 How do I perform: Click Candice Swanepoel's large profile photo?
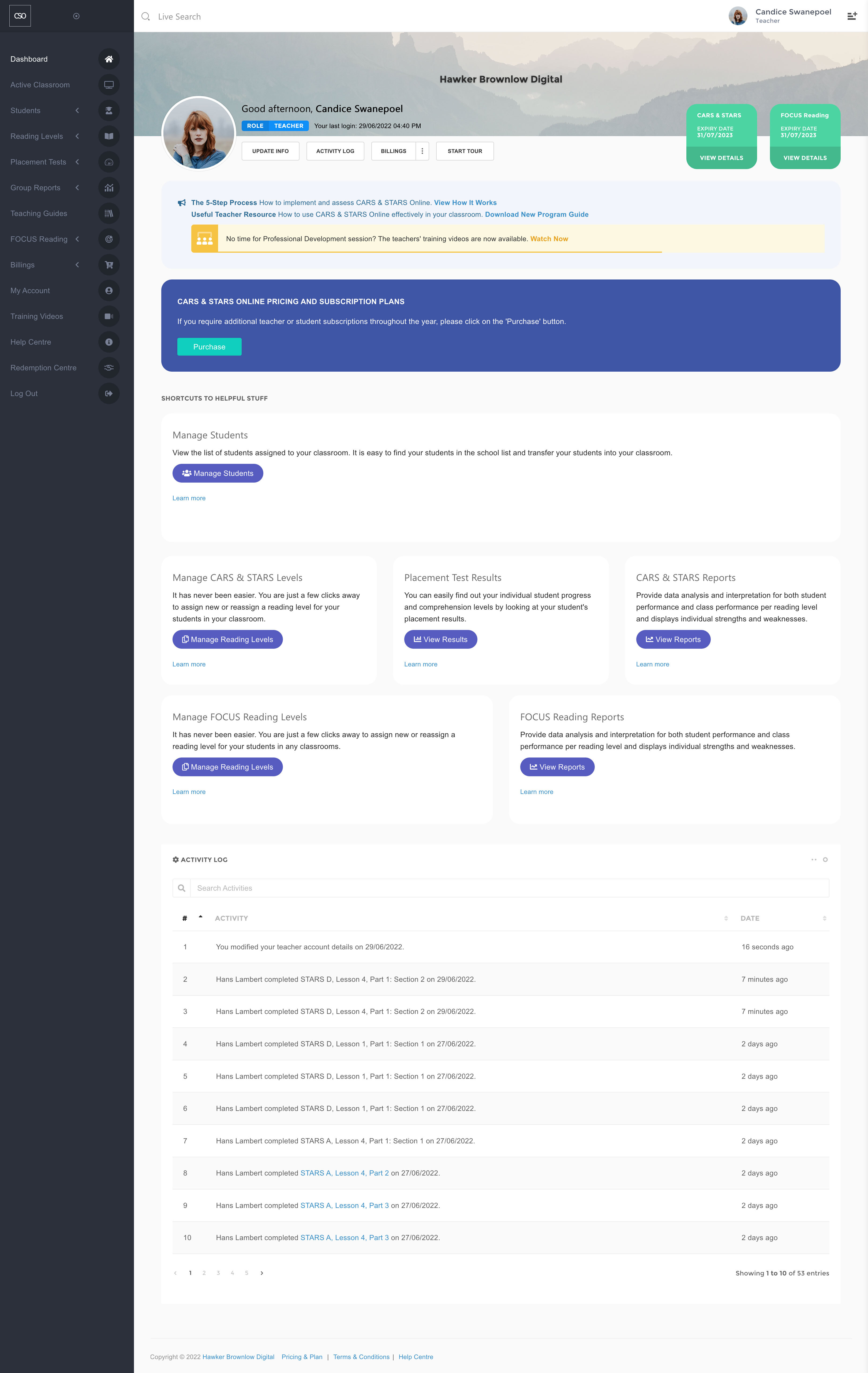pyautogui.click(x=199, y=133)
